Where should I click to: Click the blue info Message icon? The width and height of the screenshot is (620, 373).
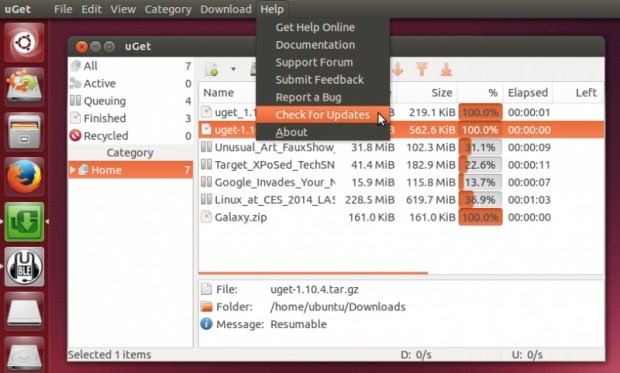coord(206,324)
